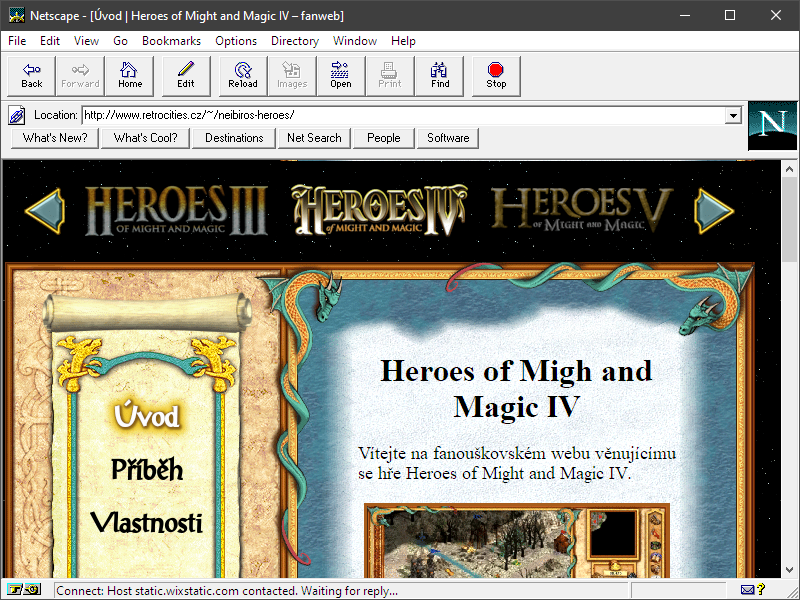The height and width of the screenshot is (600, 800).
Task: Click the security key icon in status bar
Action: point(25,590)
